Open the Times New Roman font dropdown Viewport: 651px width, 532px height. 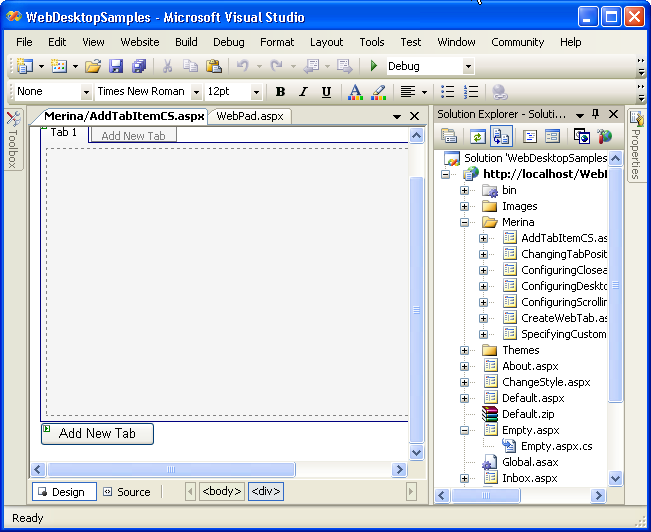[196, 92]
